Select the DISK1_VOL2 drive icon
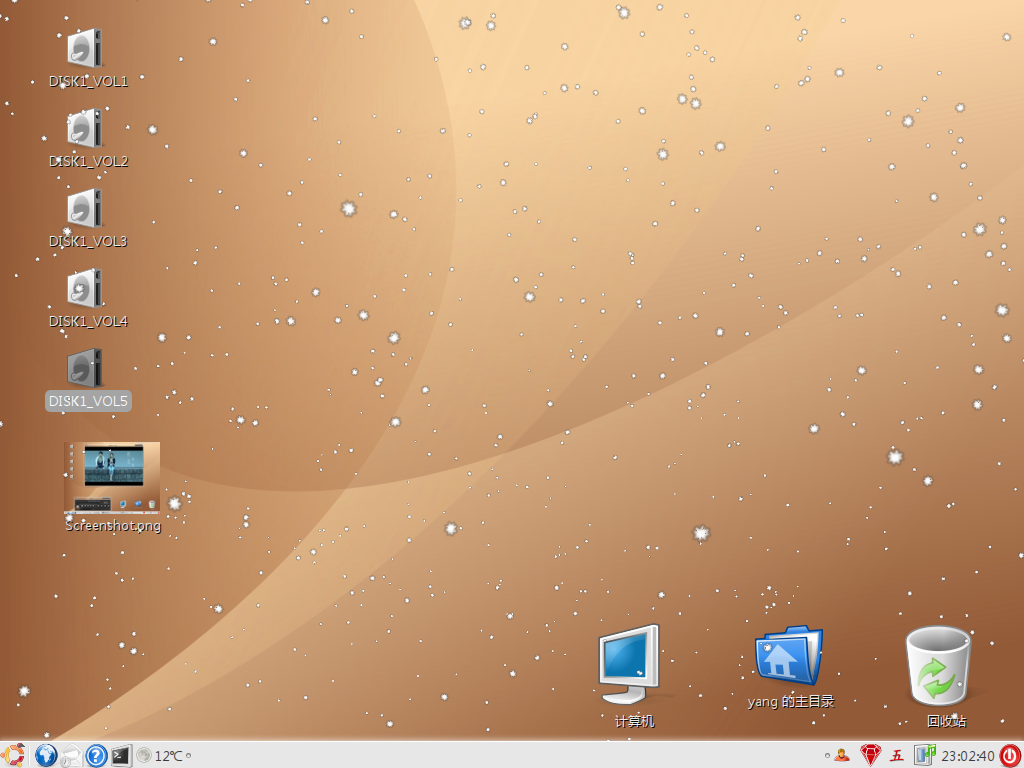The image size is (1024, 768). pyautogui.click(x=85, y=128)
